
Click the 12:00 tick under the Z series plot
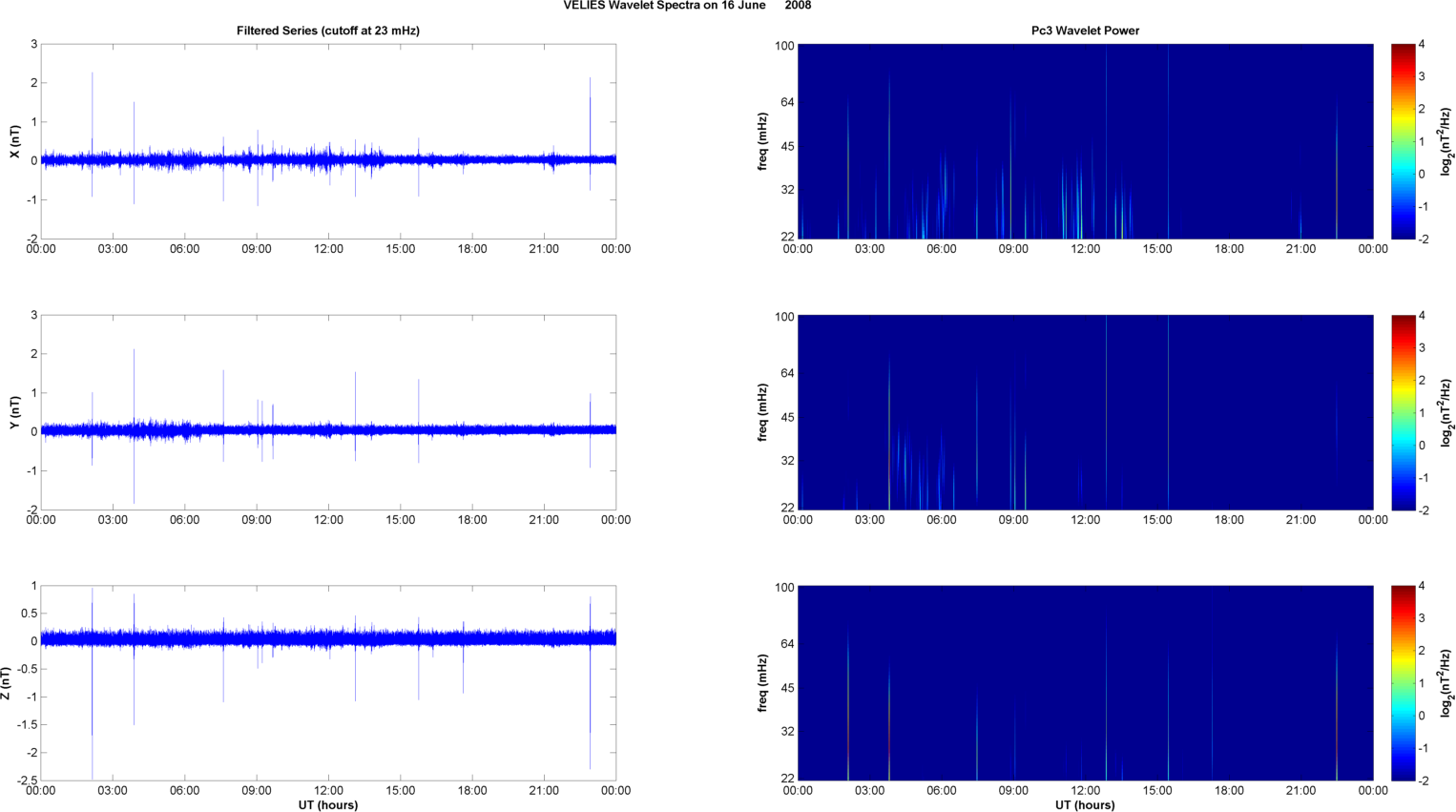tap(328, 790)
